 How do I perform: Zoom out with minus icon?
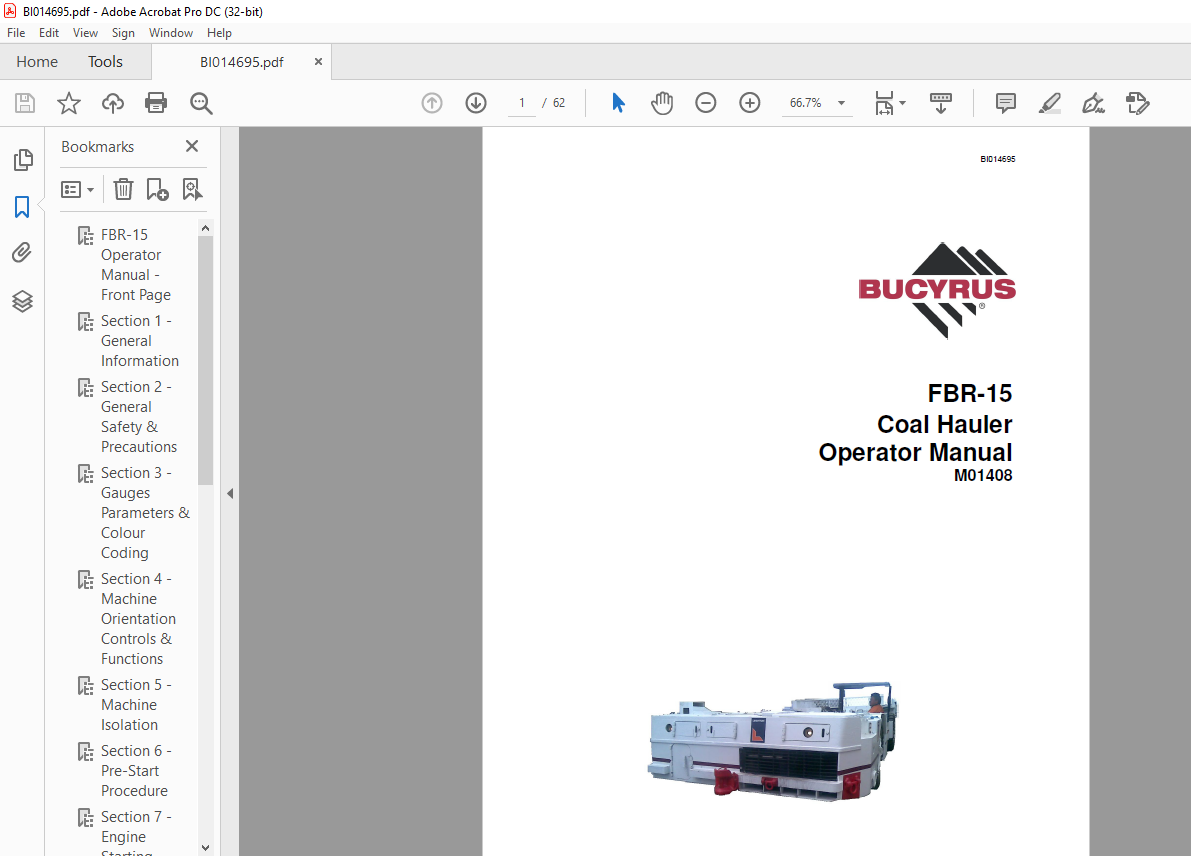pyautogui.click(x=706, y=103)
